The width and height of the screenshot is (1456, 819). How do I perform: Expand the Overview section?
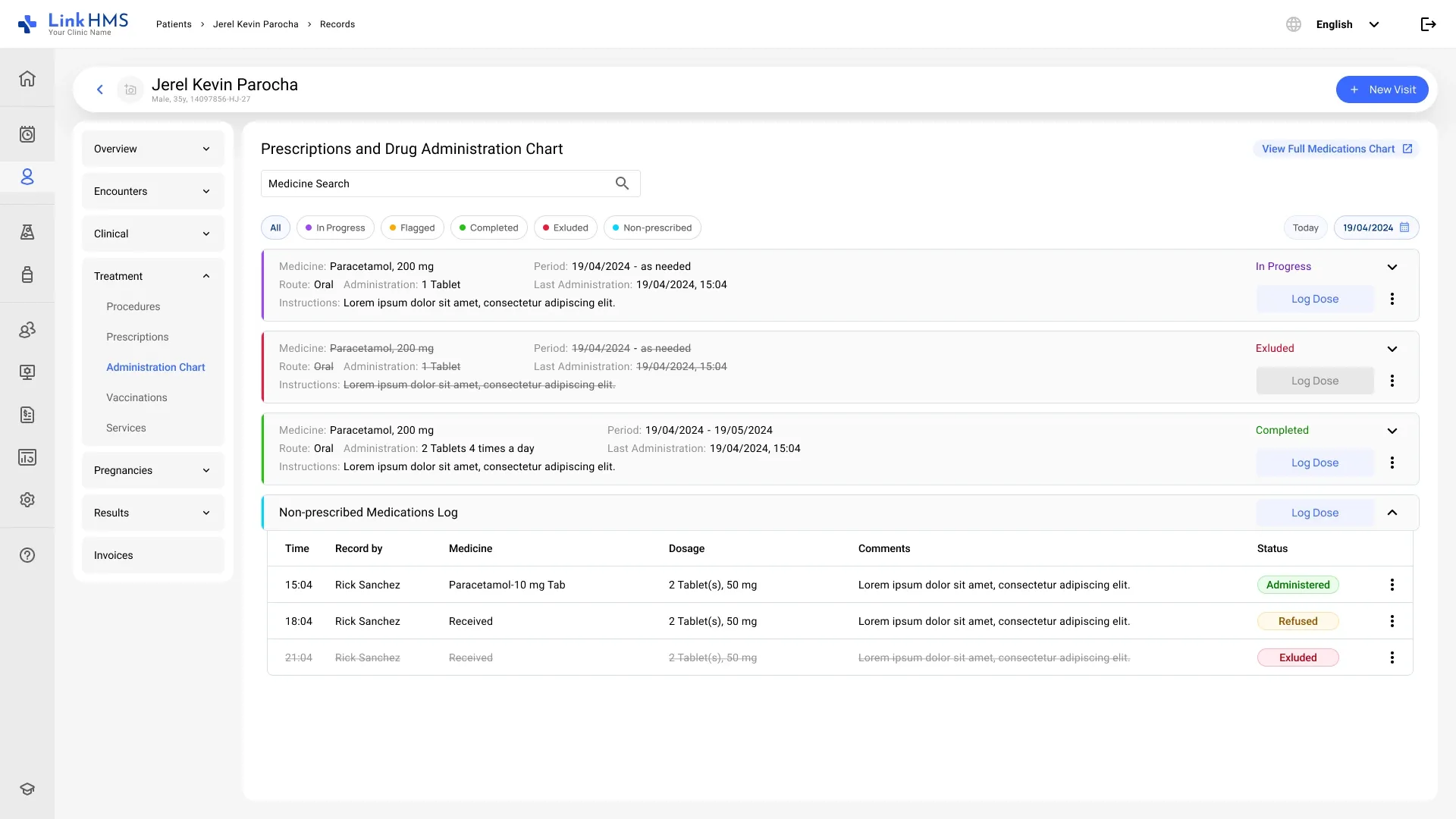(x=153, y=149)
